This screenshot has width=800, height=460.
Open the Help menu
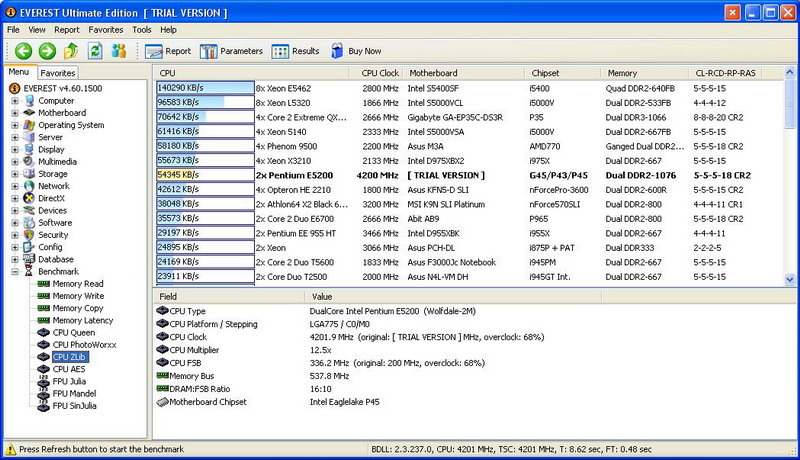(x=168, y=30)
